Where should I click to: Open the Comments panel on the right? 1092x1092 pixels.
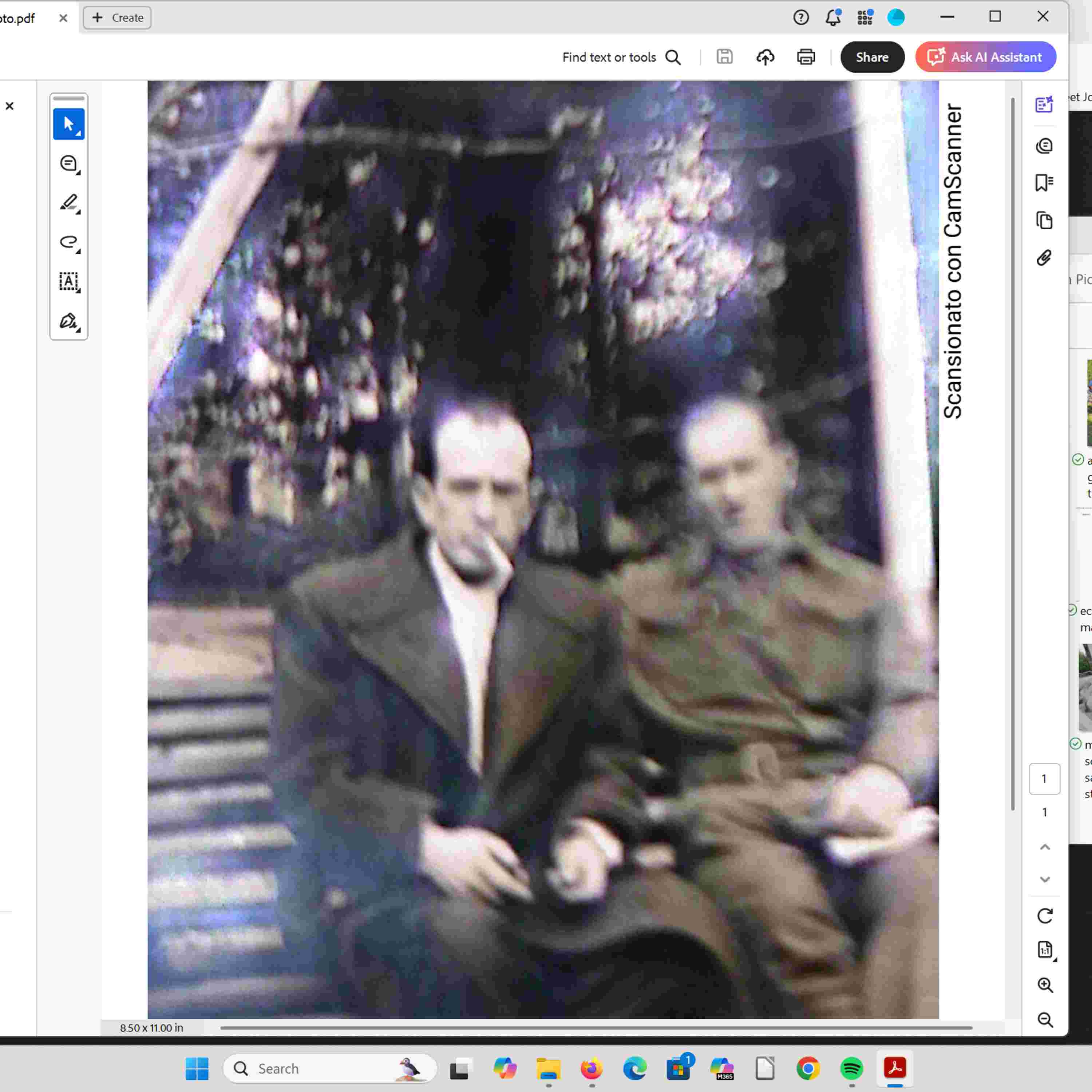pyautogui.click(x=1045, y=145)
